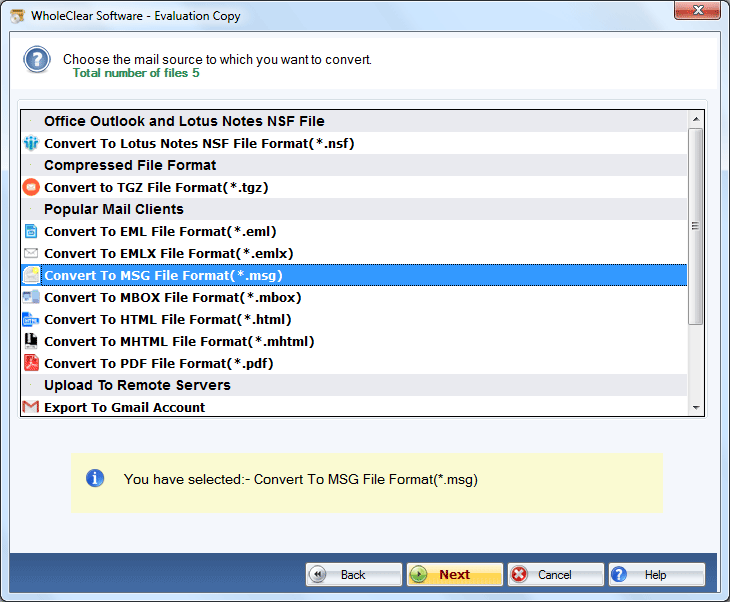Click the Upload To Remote Servers header

tap(354, 385)
